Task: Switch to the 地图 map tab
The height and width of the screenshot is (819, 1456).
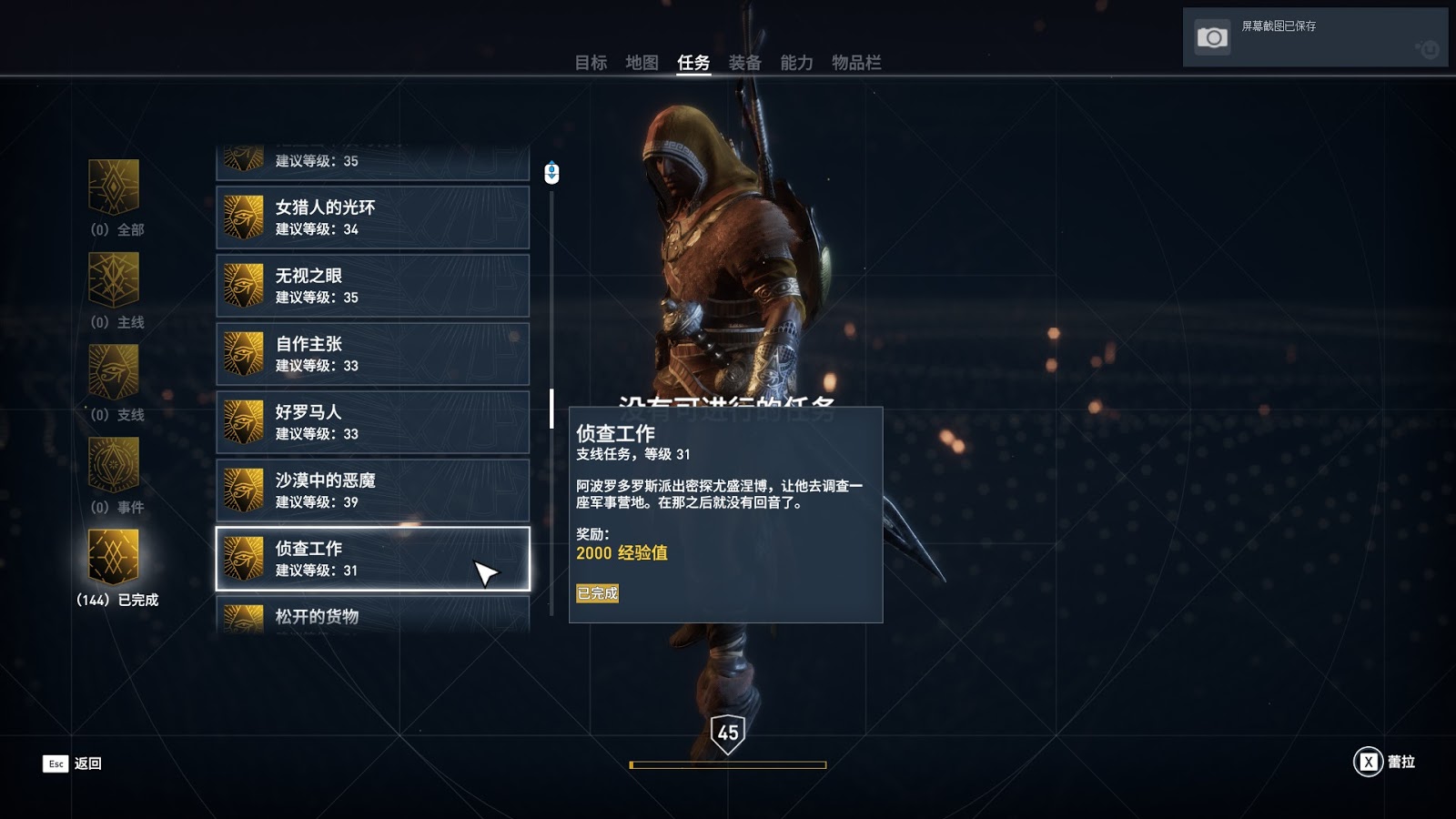Action: coord(642,63)
